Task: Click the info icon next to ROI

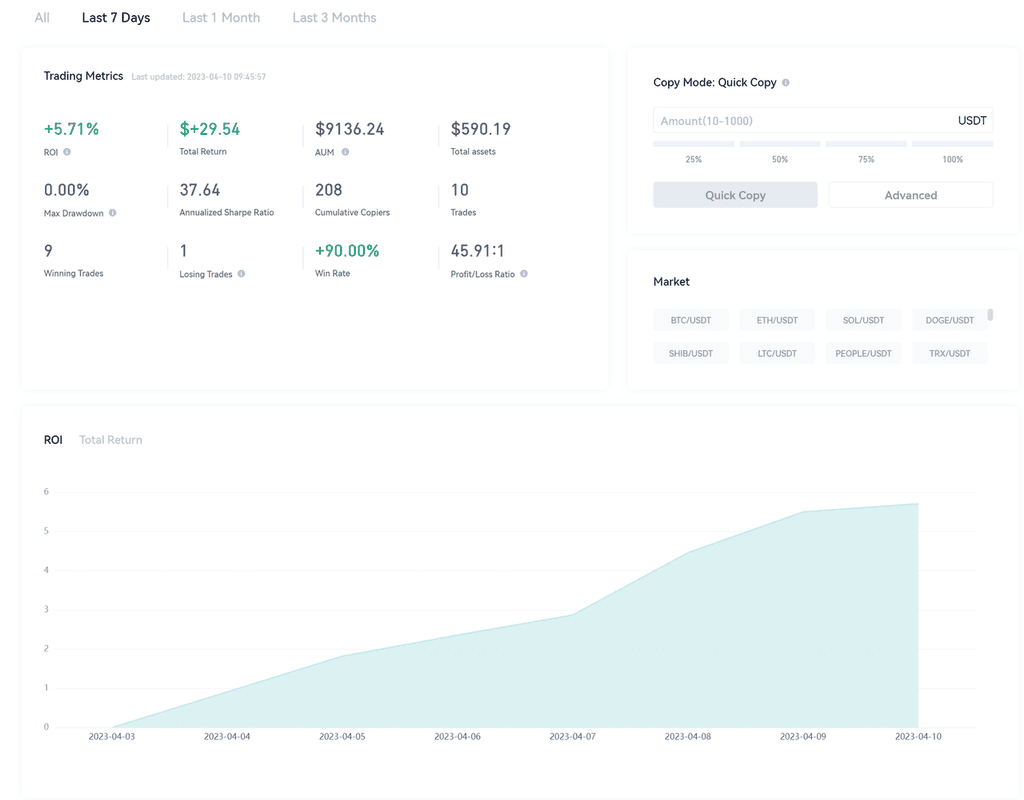Action: 67,152
